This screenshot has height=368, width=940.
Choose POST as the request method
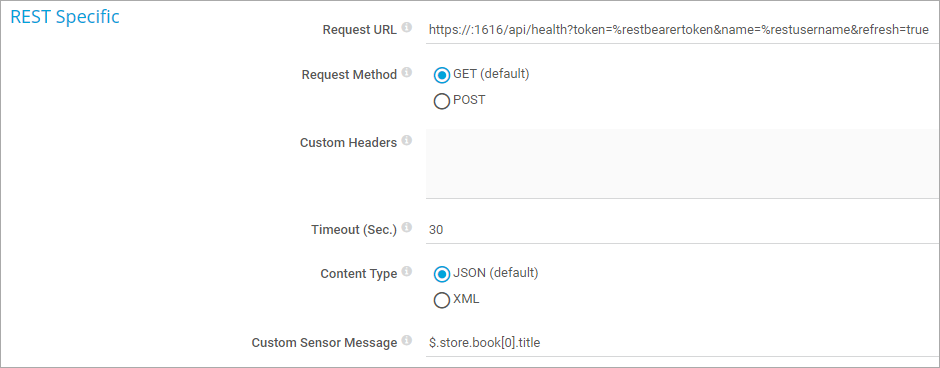441,101
